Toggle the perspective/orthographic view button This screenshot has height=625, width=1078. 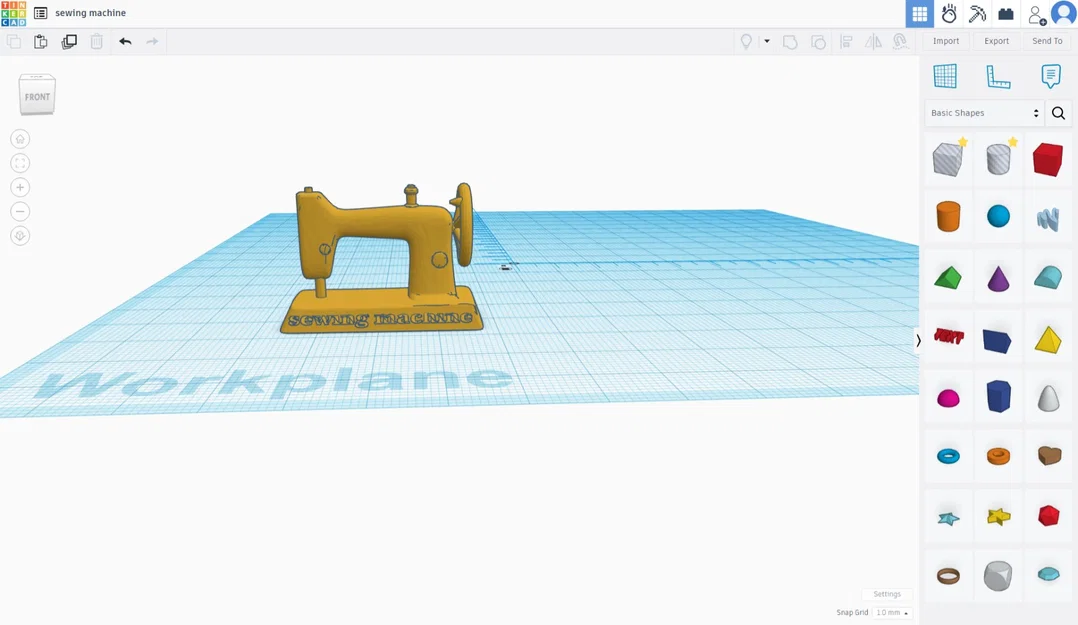(x=20, y=236)
